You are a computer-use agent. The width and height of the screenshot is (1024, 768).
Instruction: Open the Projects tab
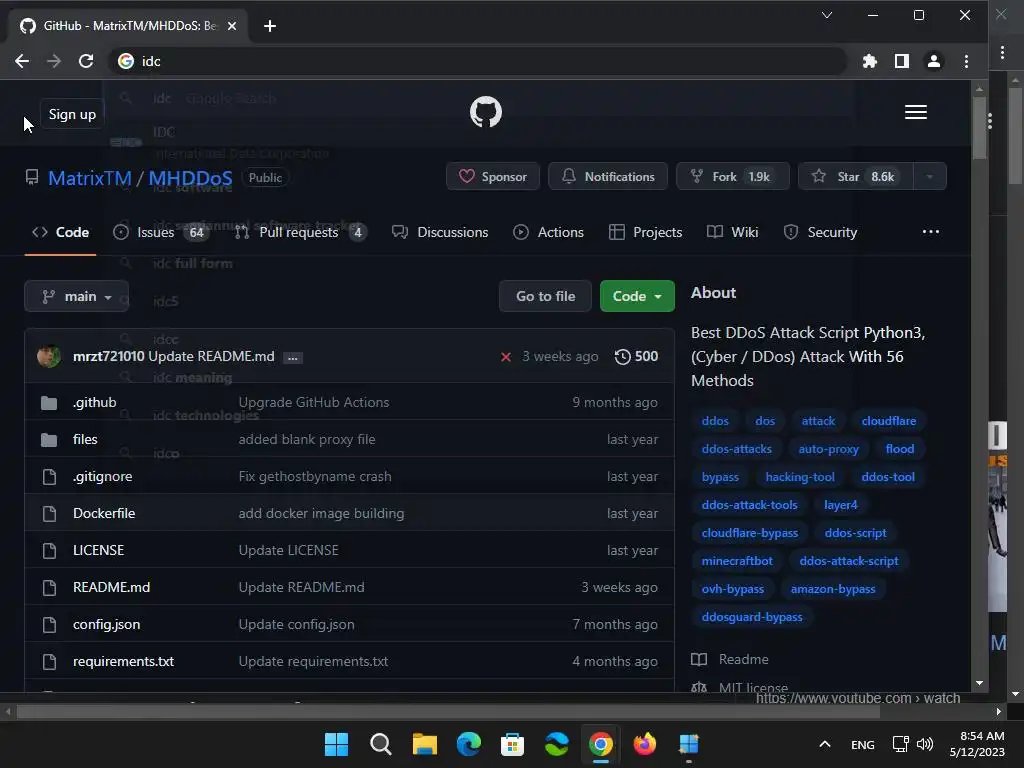645,232
